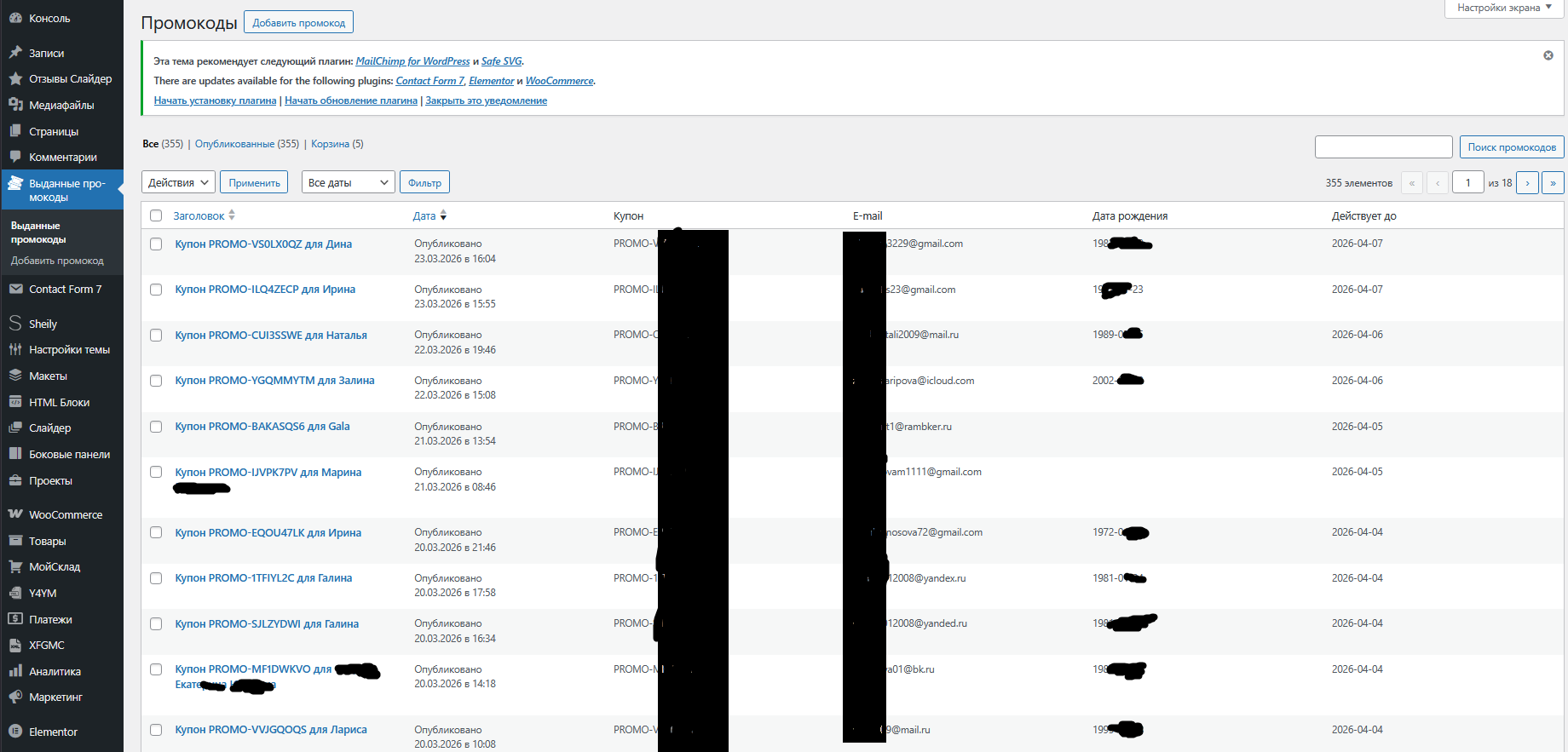Open the Добавить промокод submenu item
The height and width of the screenshot is (752, 1568).
57,261
